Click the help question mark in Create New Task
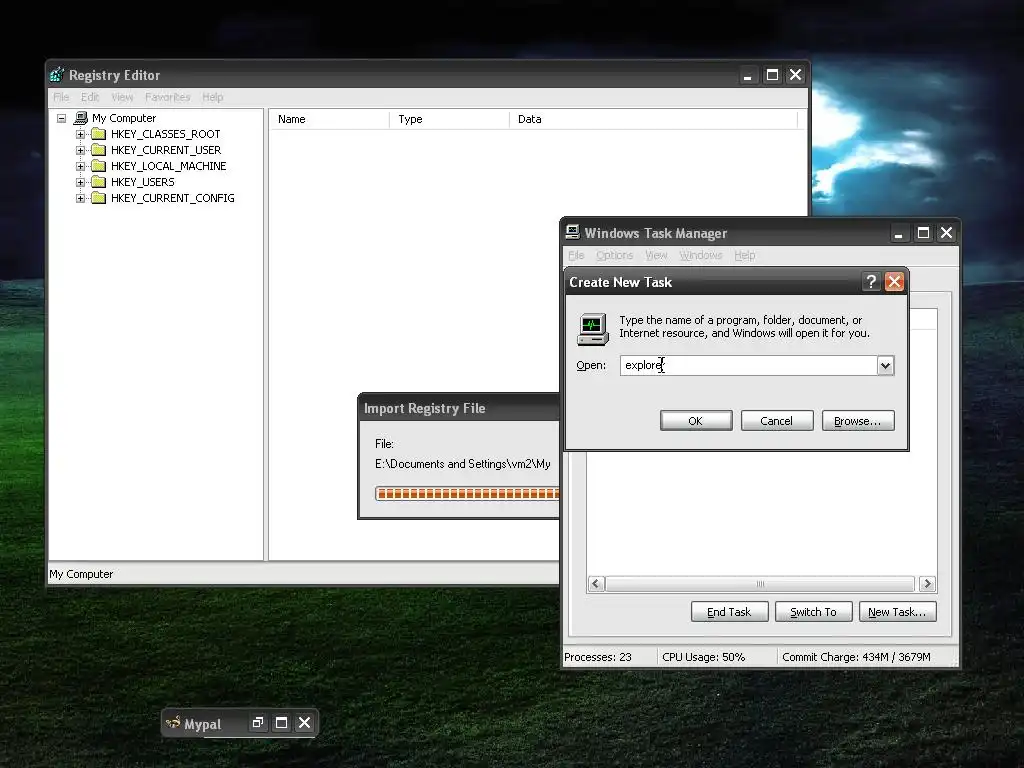Viewport: 1024px width, 768px height. tap(871, 281)
